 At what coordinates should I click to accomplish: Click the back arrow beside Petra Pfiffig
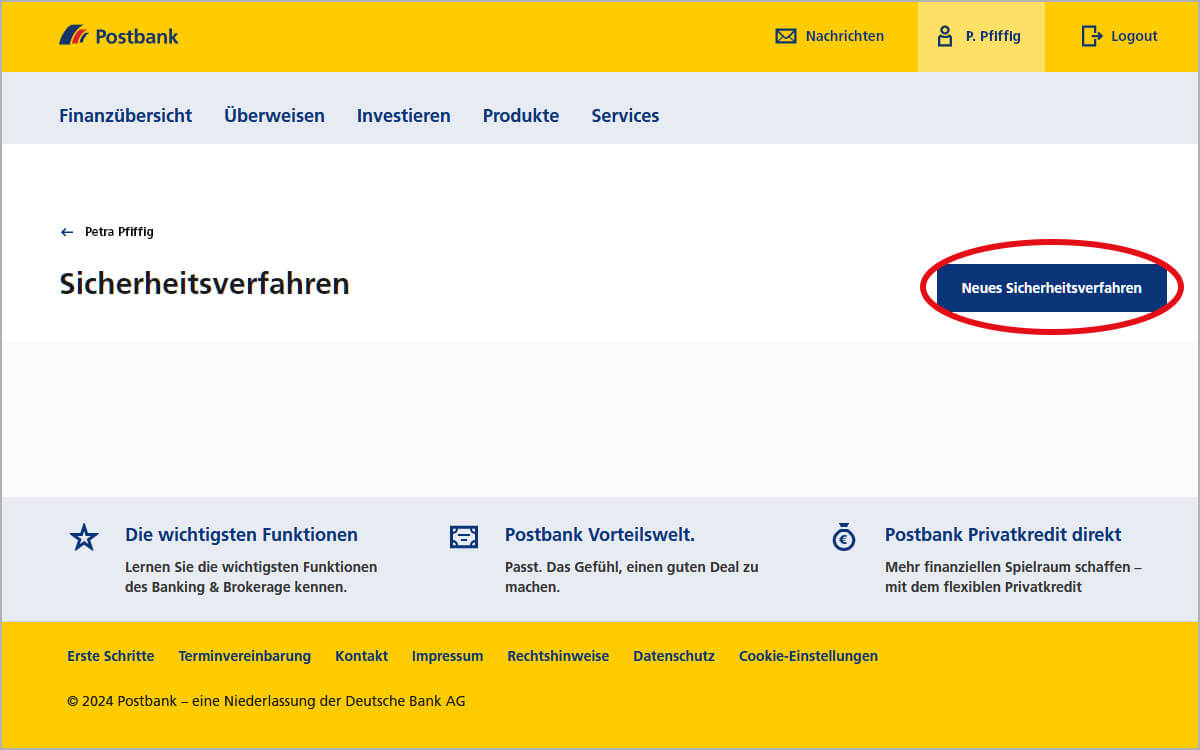(x=66, y=231)
